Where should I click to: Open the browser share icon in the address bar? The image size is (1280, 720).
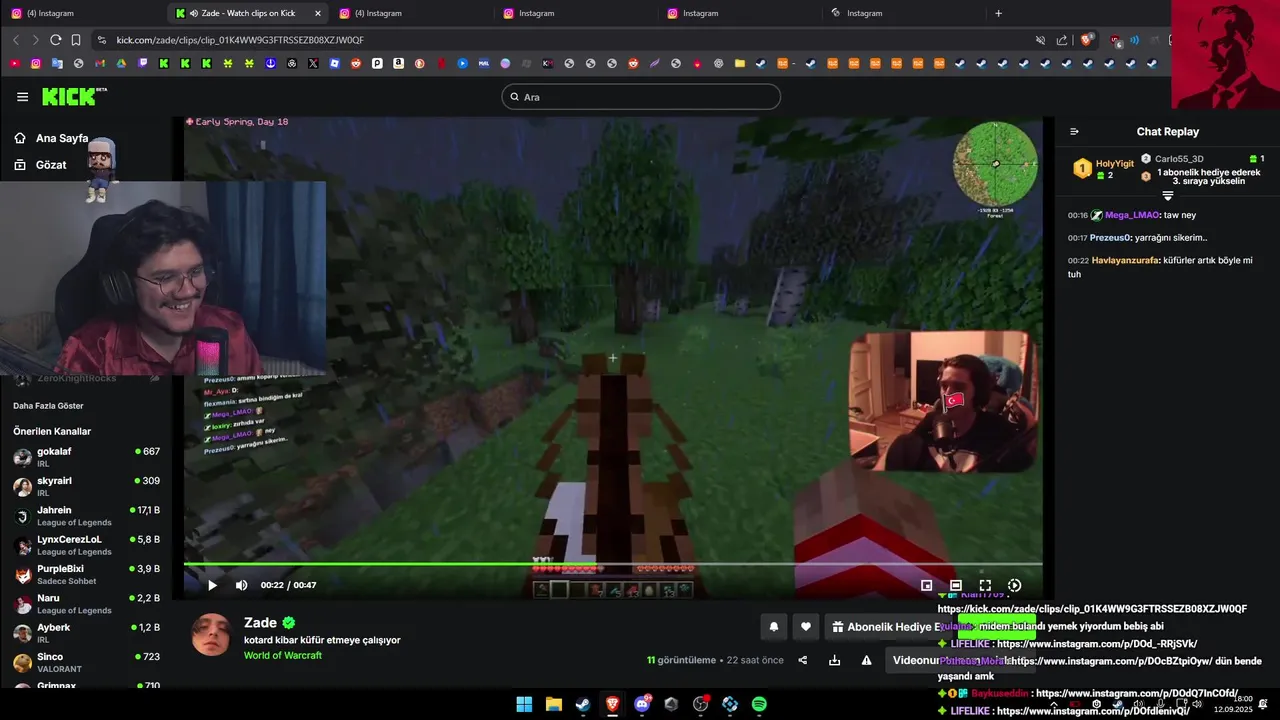pos(1062,40)
